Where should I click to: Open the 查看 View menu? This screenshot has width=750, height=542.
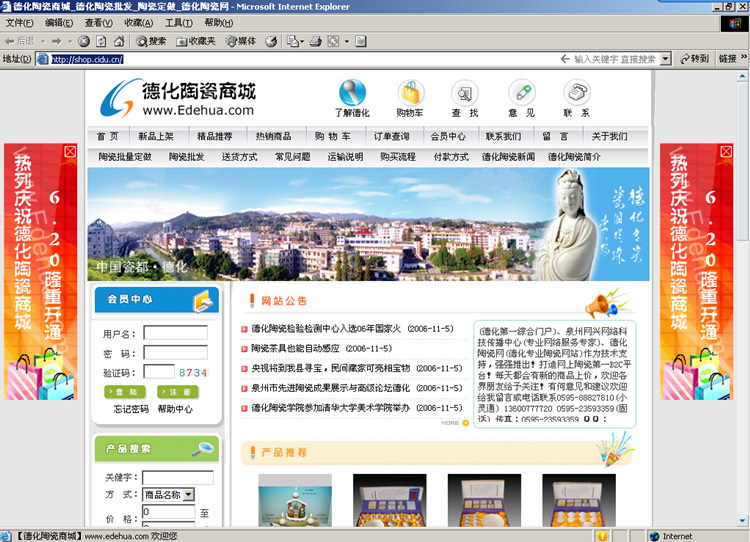point(99,23)
